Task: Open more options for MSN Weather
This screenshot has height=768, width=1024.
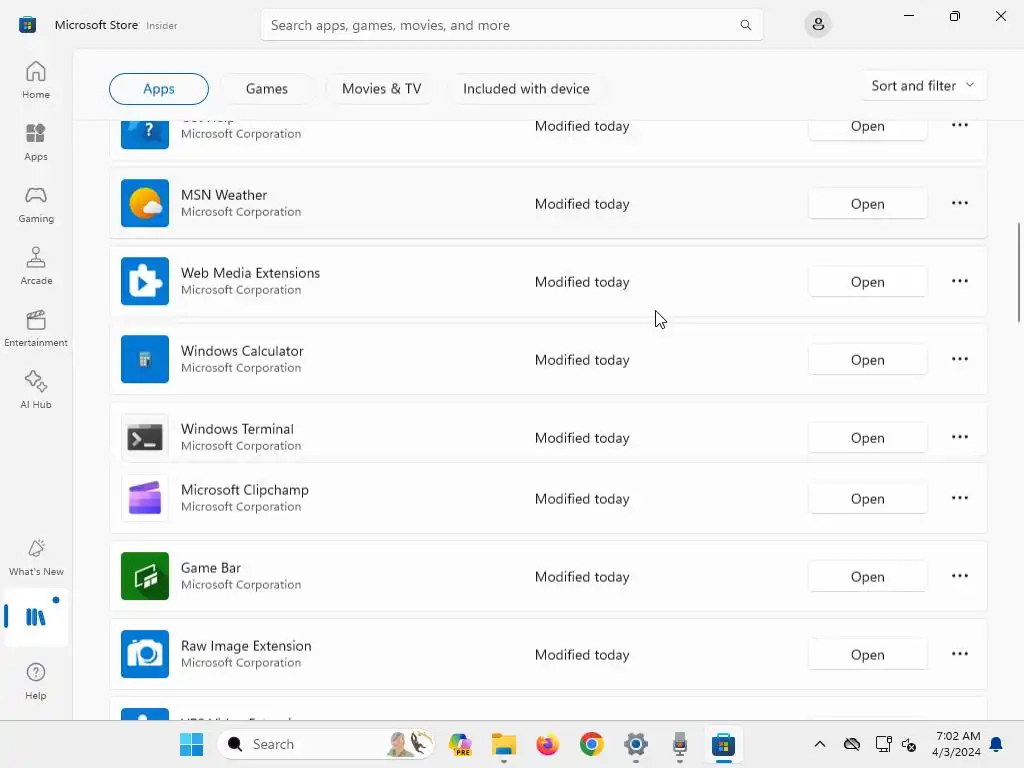Action: click(959, 203)
